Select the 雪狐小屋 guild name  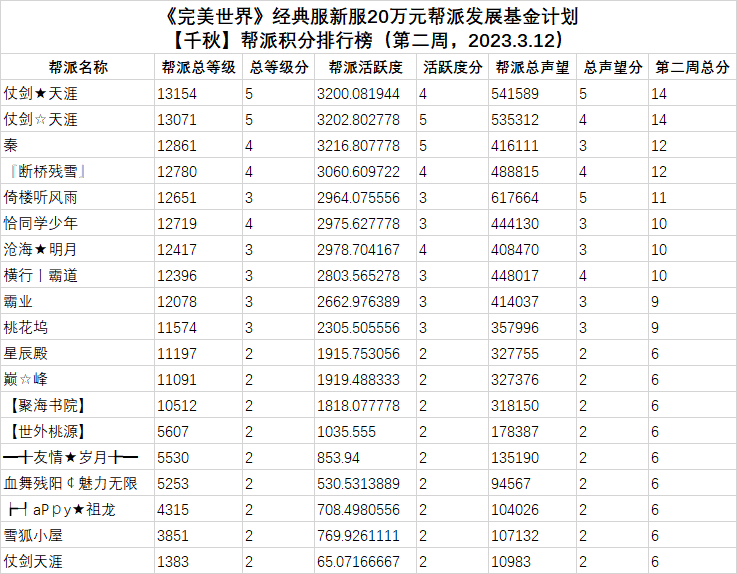click(33, 535)
